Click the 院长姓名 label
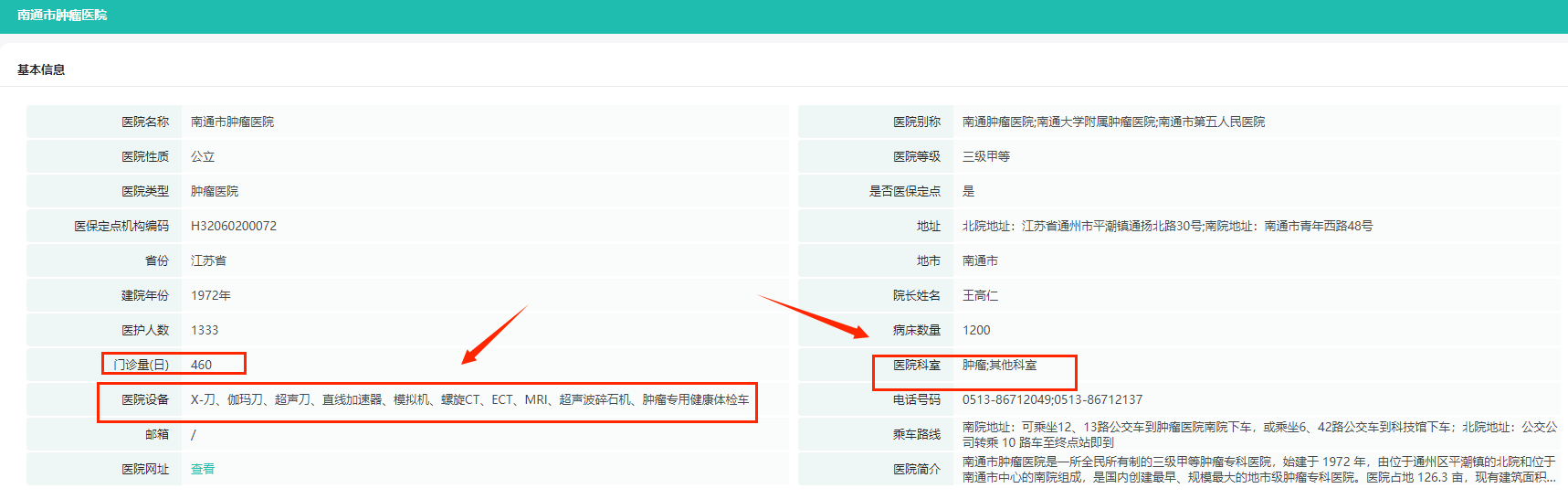 coord(917,295)
